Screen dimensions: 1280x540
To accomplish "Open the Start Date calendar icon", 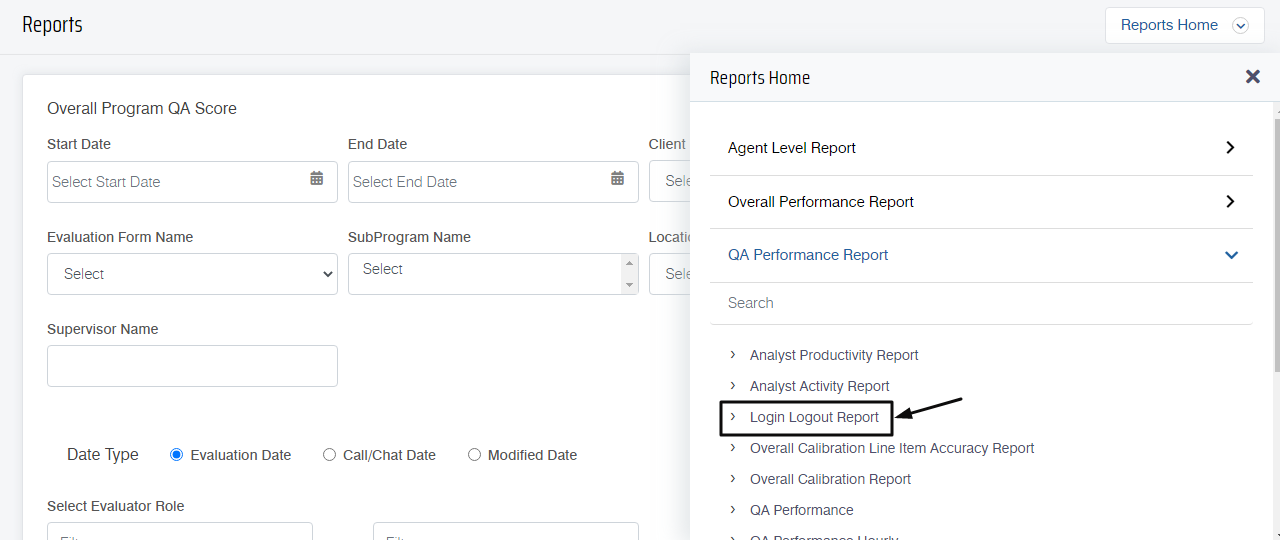I will point(316,179).
